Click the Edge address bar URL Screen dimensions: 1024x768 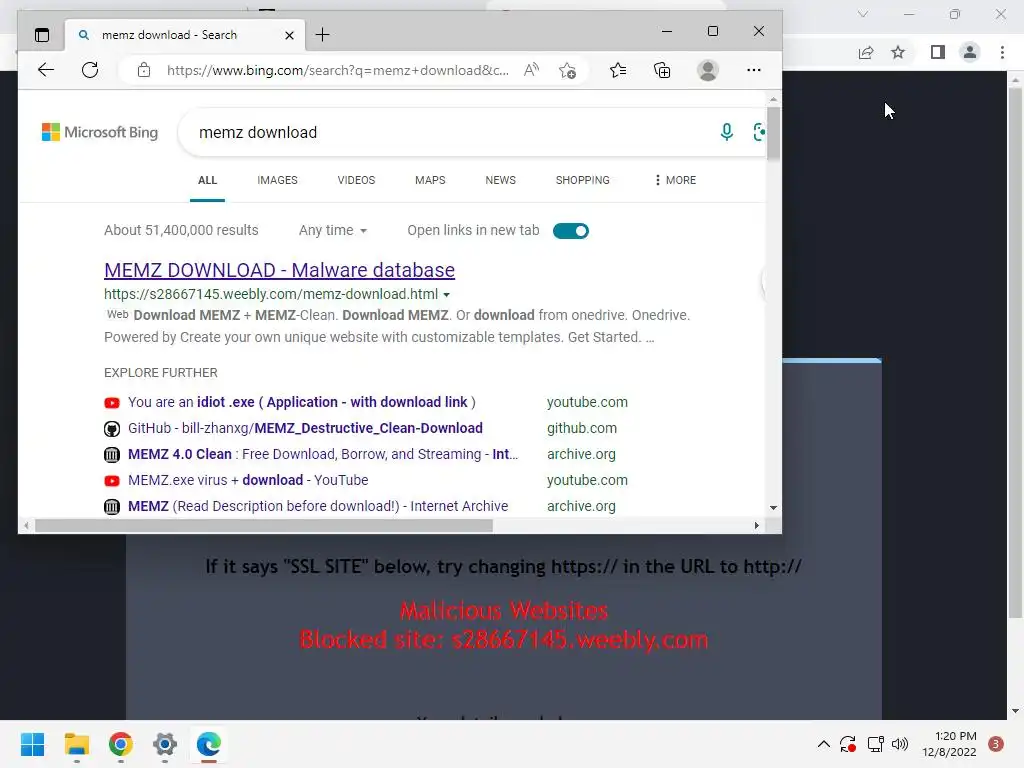point(338,71)
